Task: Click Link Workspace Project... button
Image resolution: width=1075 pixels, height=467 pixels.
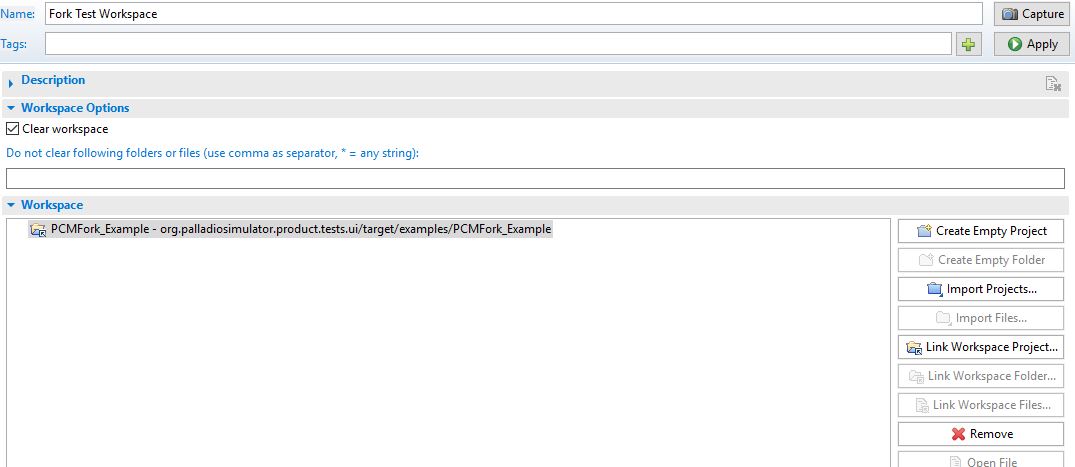Action: tap(981, 347)
